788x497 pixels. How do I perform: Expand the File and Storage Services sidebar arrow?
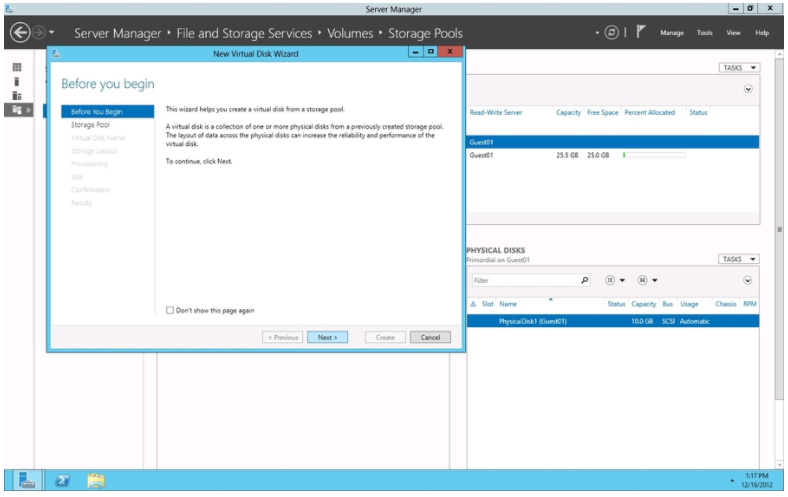pos(29,110)
